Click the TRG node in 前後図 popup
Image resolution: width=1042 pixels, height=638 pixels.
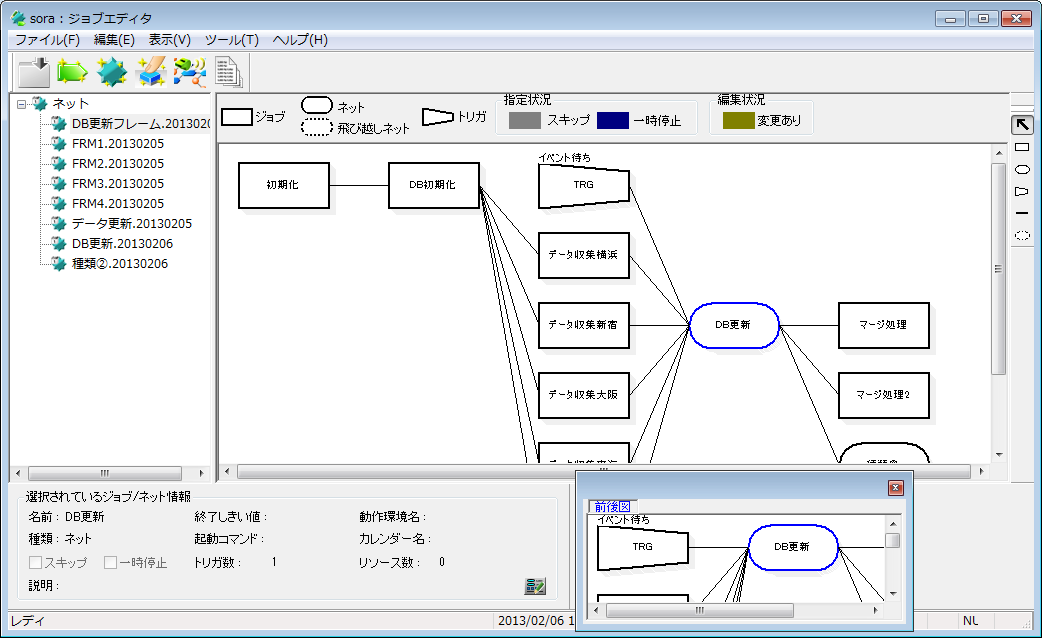point(643,548)
